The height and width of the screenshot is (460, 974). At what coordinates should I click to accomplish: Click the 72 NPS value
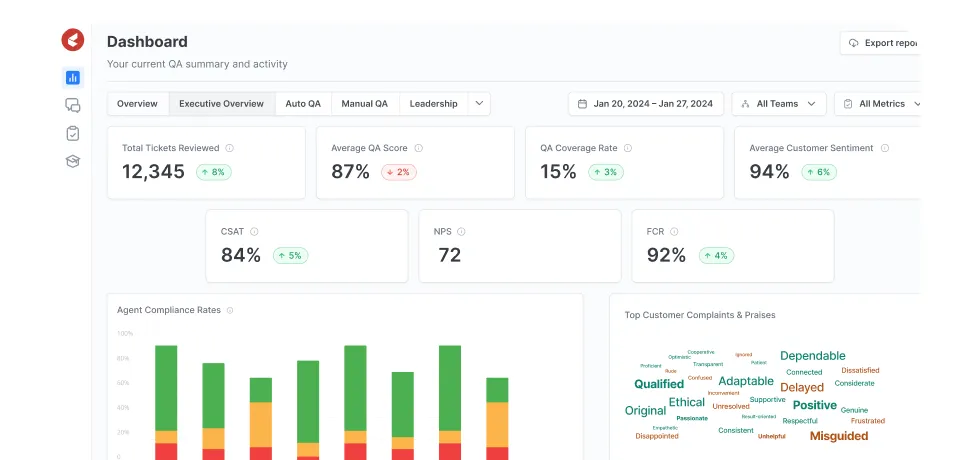[450, 255]
